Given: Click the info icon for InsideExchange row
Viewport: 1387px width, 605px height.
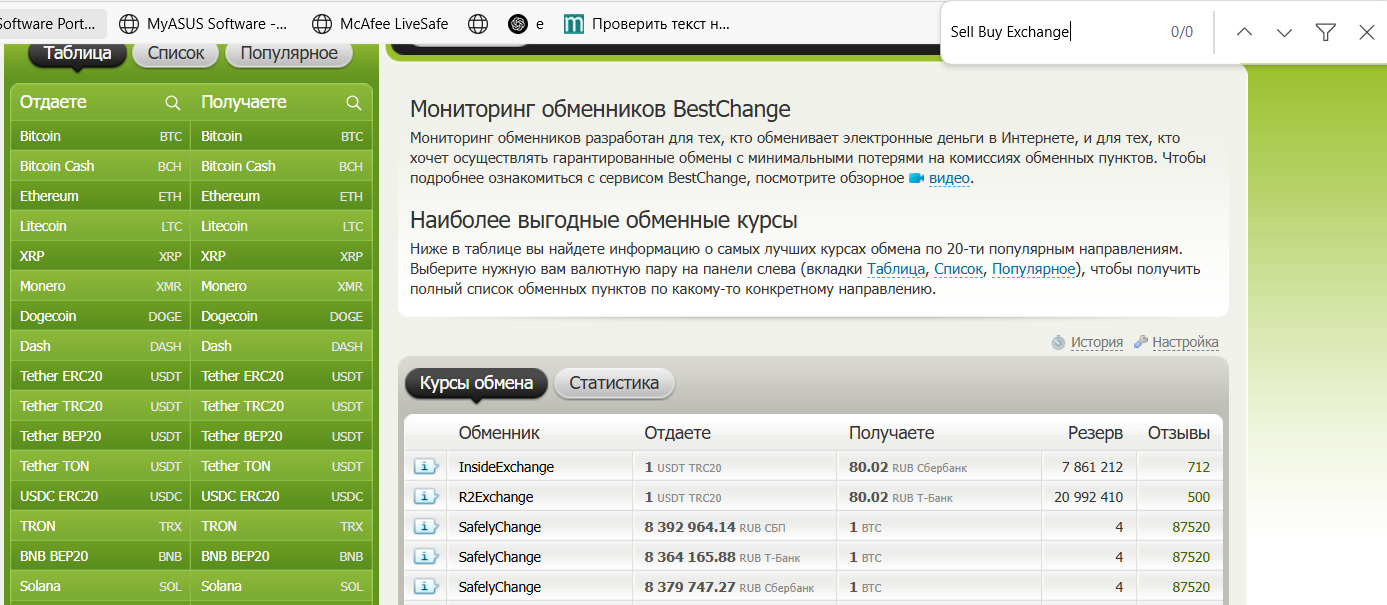Looking at the screenshot, I should point(426,467).
